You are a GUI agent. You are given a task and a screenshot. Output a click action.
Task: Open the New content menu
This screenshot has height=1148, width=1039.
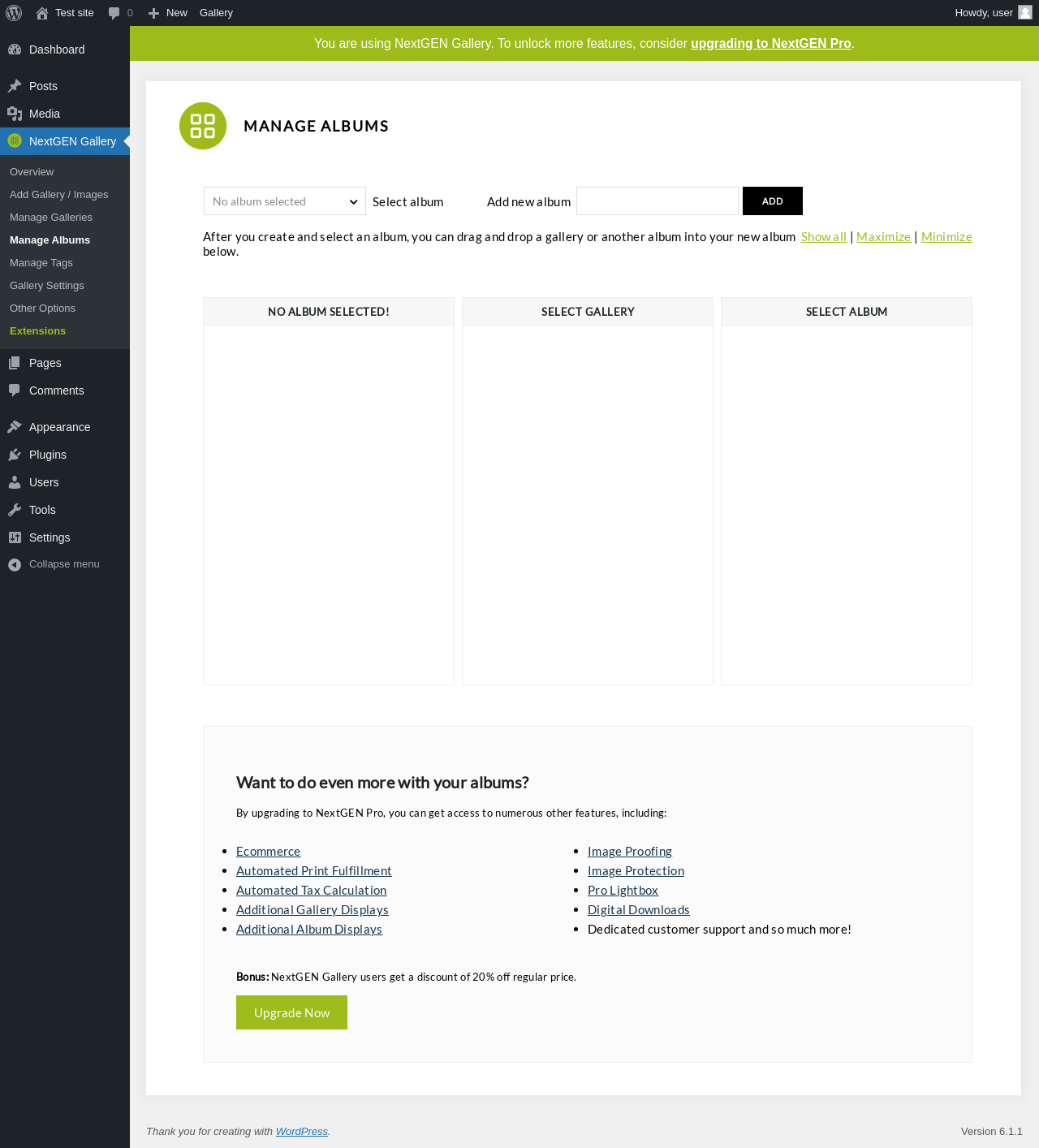click(x=168, y=13)
